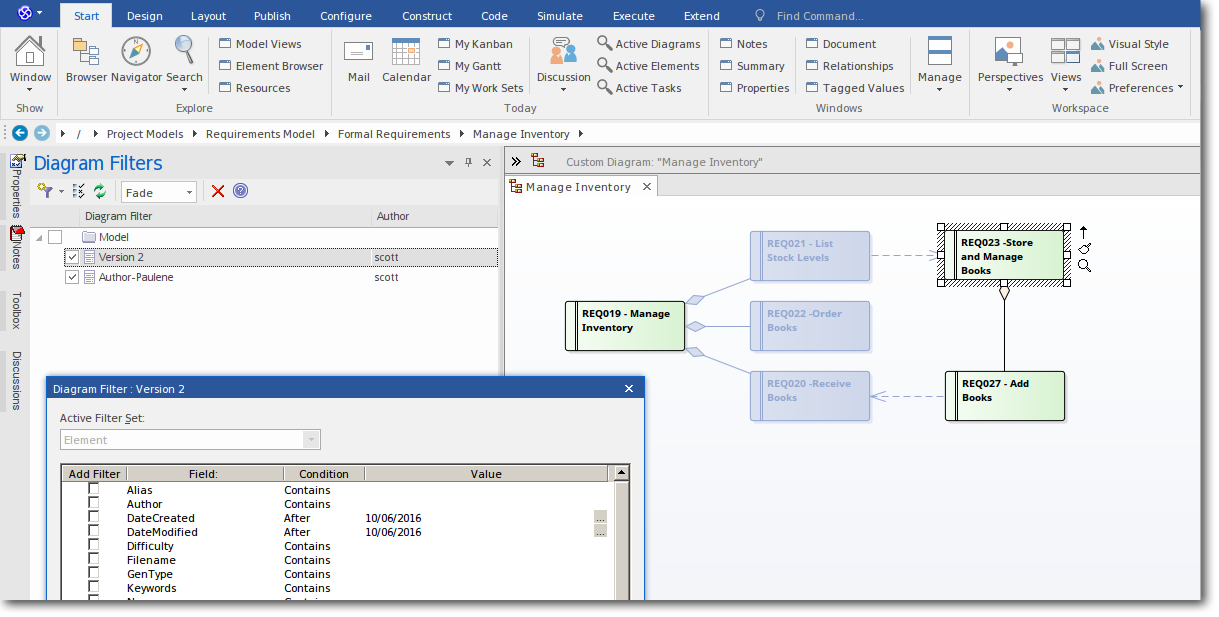Refresh the Diagram Filters list

point(99,190)
